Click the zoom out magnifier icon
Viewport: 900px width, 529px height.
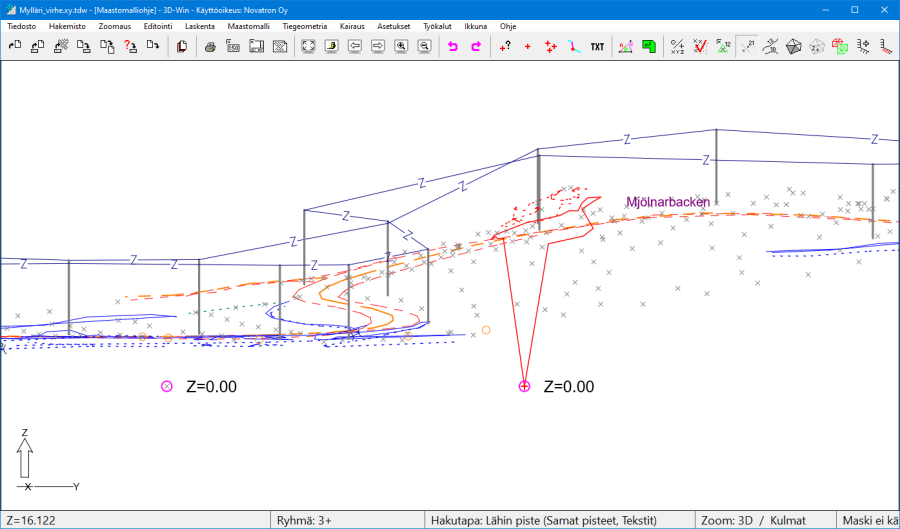click(x=424, y=46)
